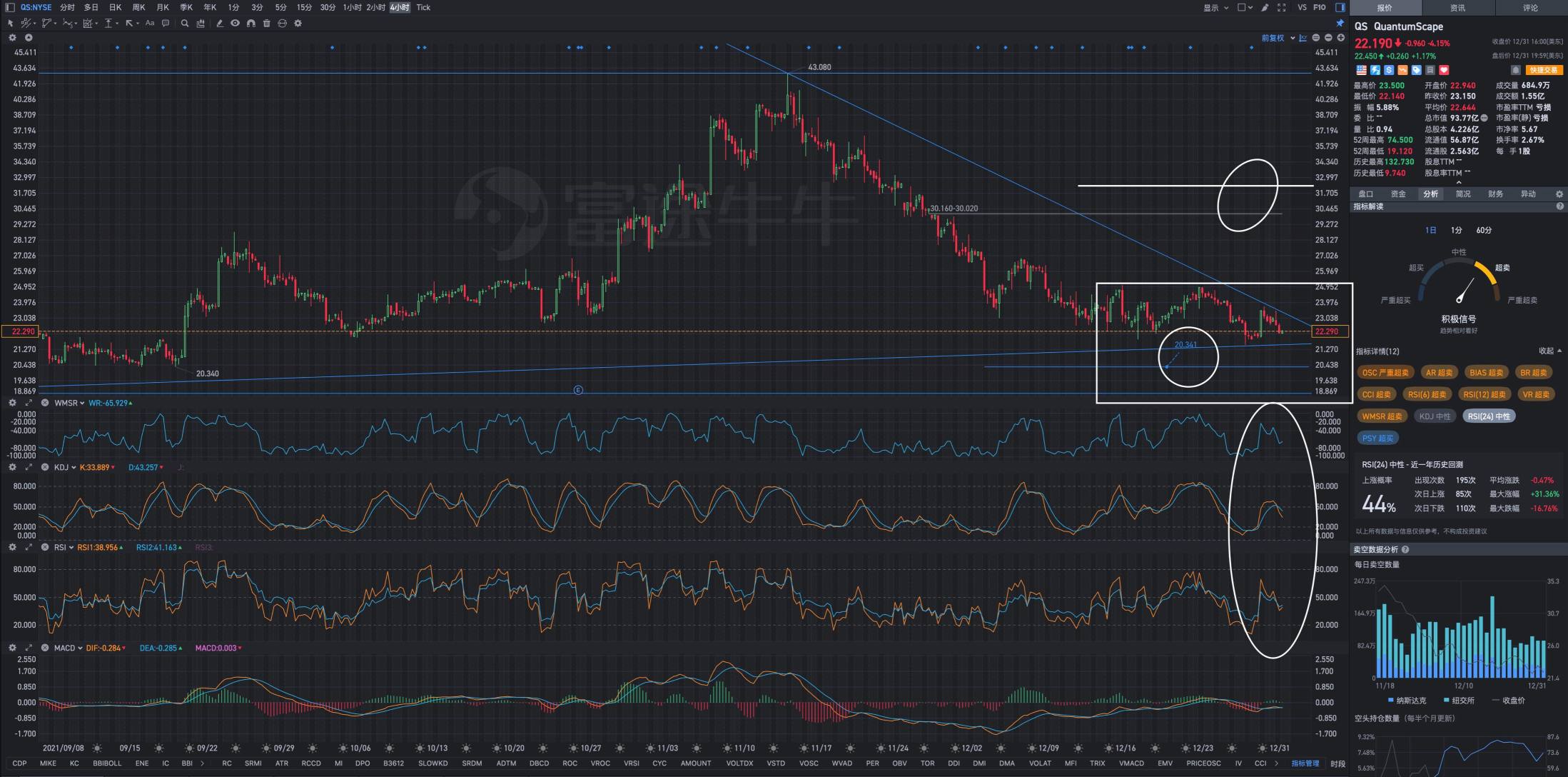Screen dimensions: 1568x777
Task: Zoom out chart with minus button
Action: coord(1328,38)
